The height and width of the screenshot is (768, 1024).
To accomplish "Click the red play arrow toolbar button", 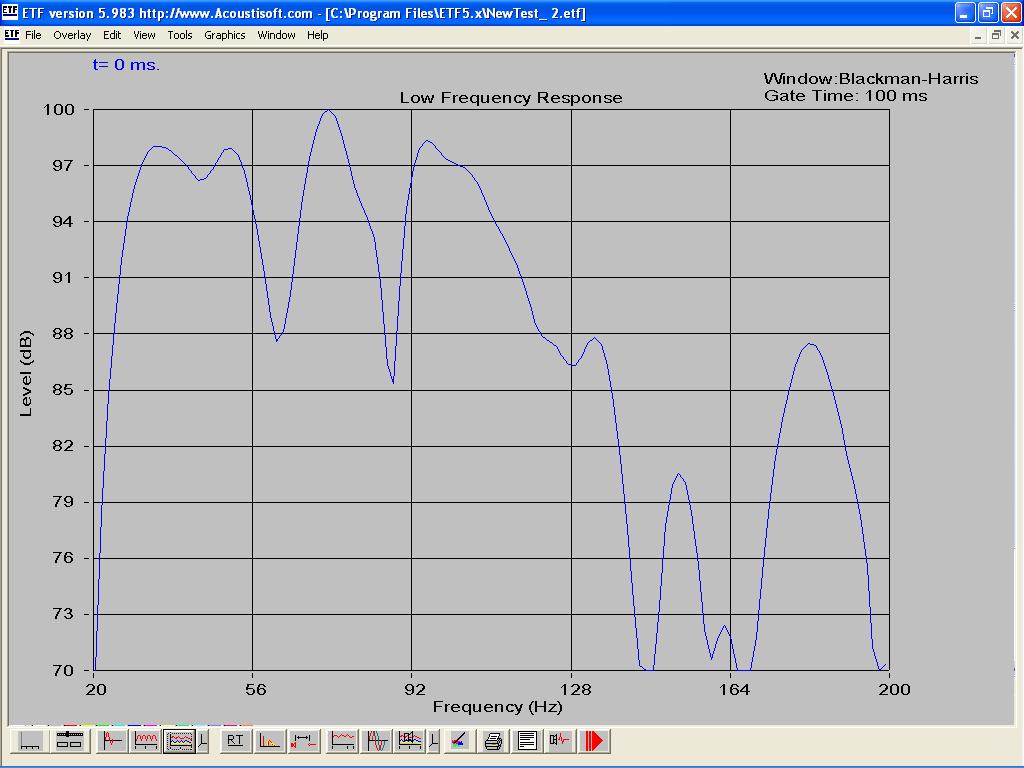I will 596,741.
